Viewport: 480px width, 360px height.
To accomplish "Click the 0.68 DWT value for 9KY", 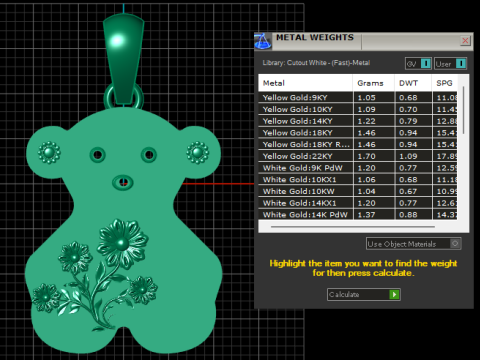I will [x=408, y=98].
